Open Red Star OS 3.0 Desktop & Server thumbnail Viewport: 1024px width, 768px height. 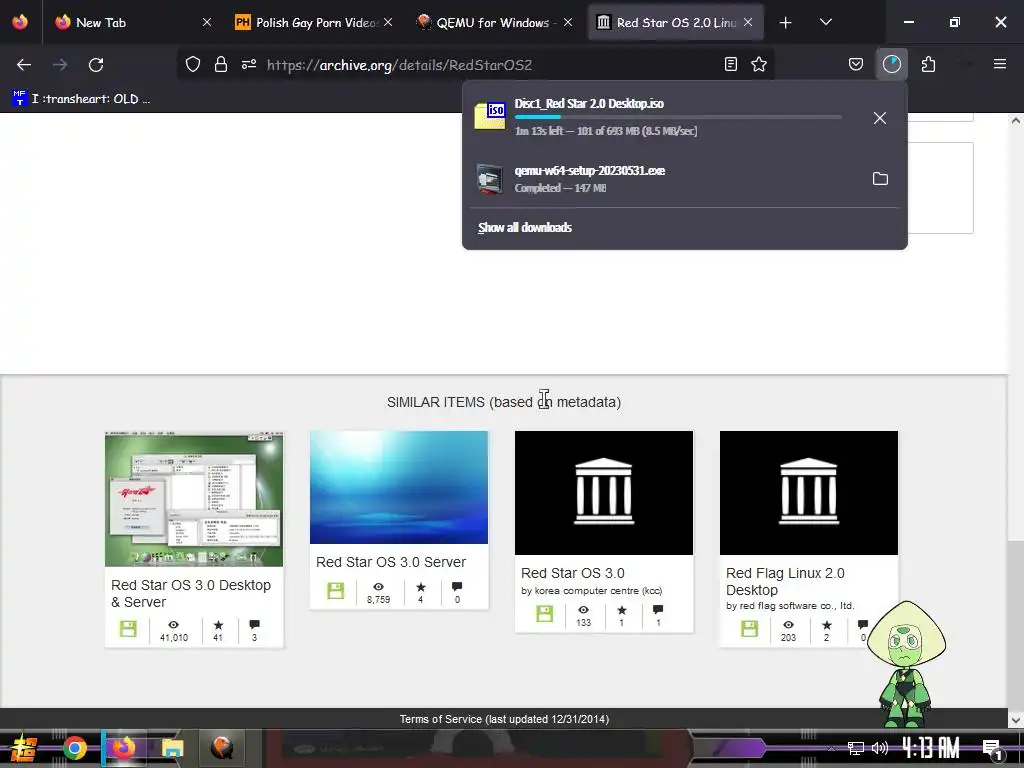pyautogui.click(x=194, y=499)
